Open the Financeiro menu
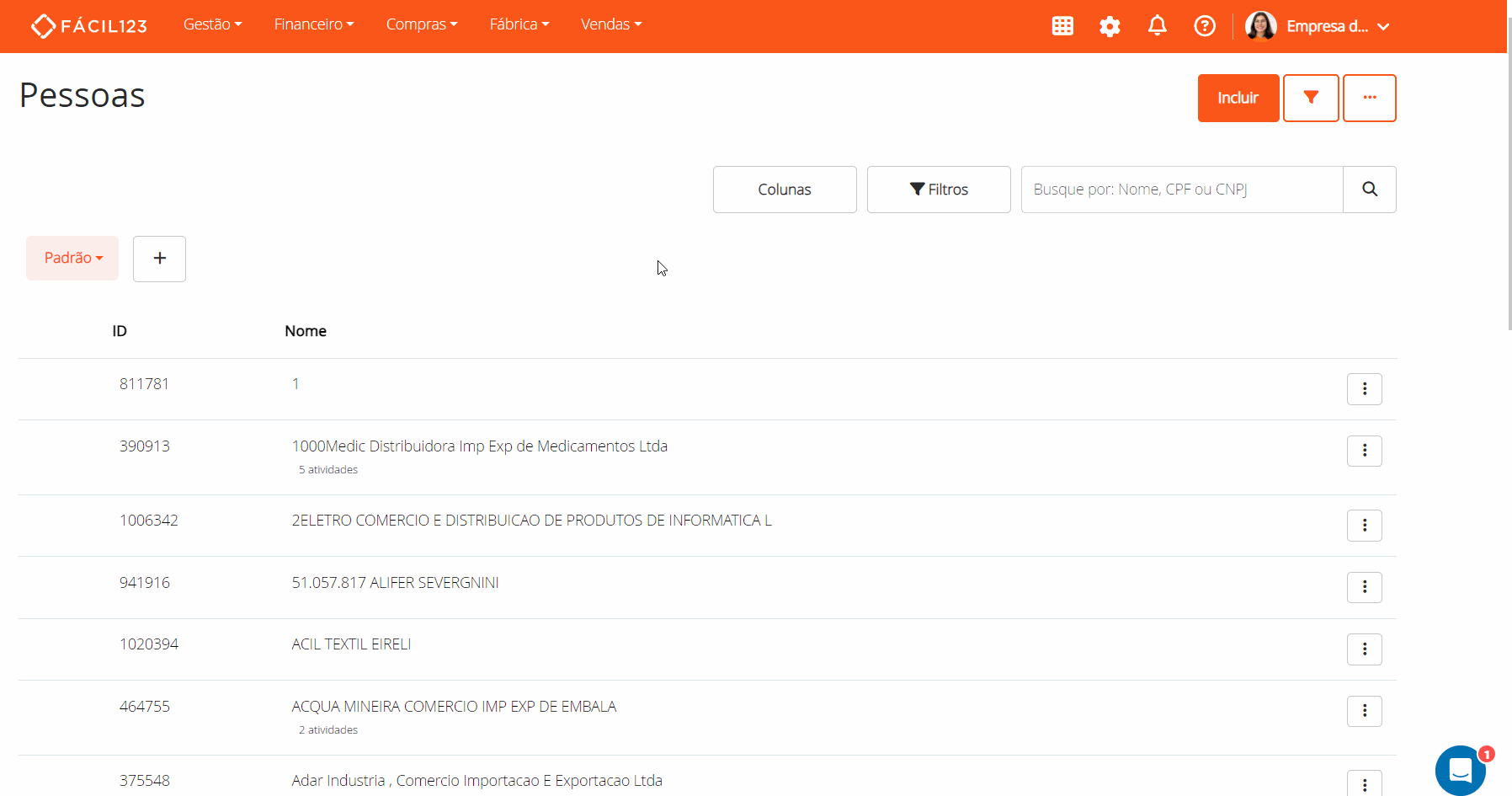1512x796 pixels. (x=314, y=24)
